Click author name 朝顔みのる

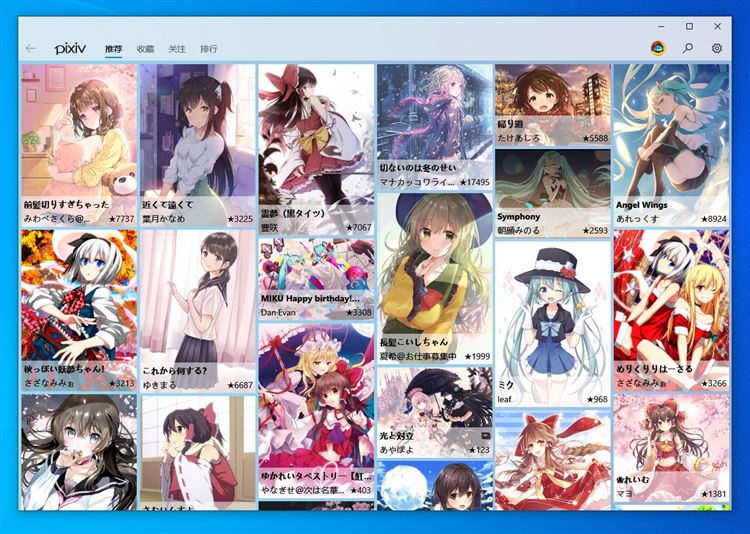tap(518, 230)
